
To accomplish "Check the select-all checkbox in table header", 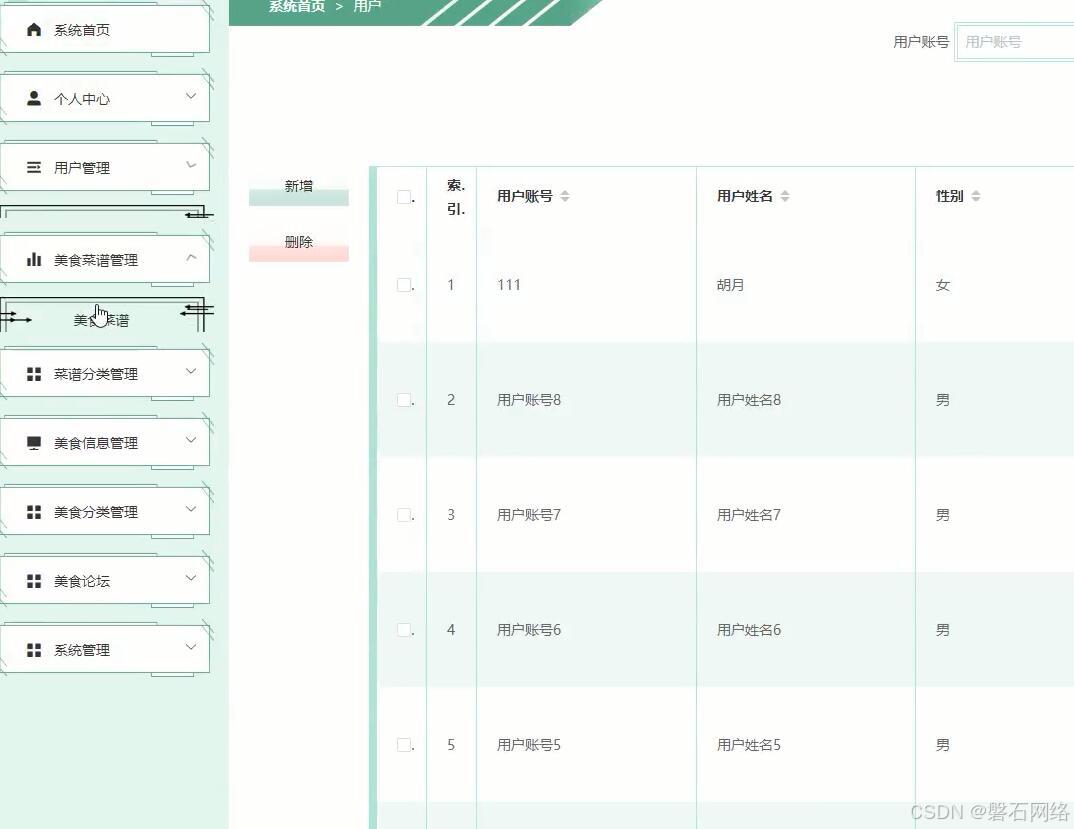I will pyautogui.click(x=404, y=196).
